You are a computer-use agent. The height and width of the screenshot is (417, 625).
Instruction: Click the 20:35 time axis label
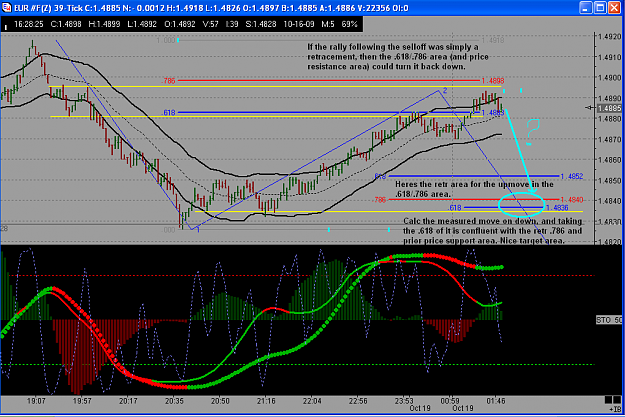tap(174, 401)
